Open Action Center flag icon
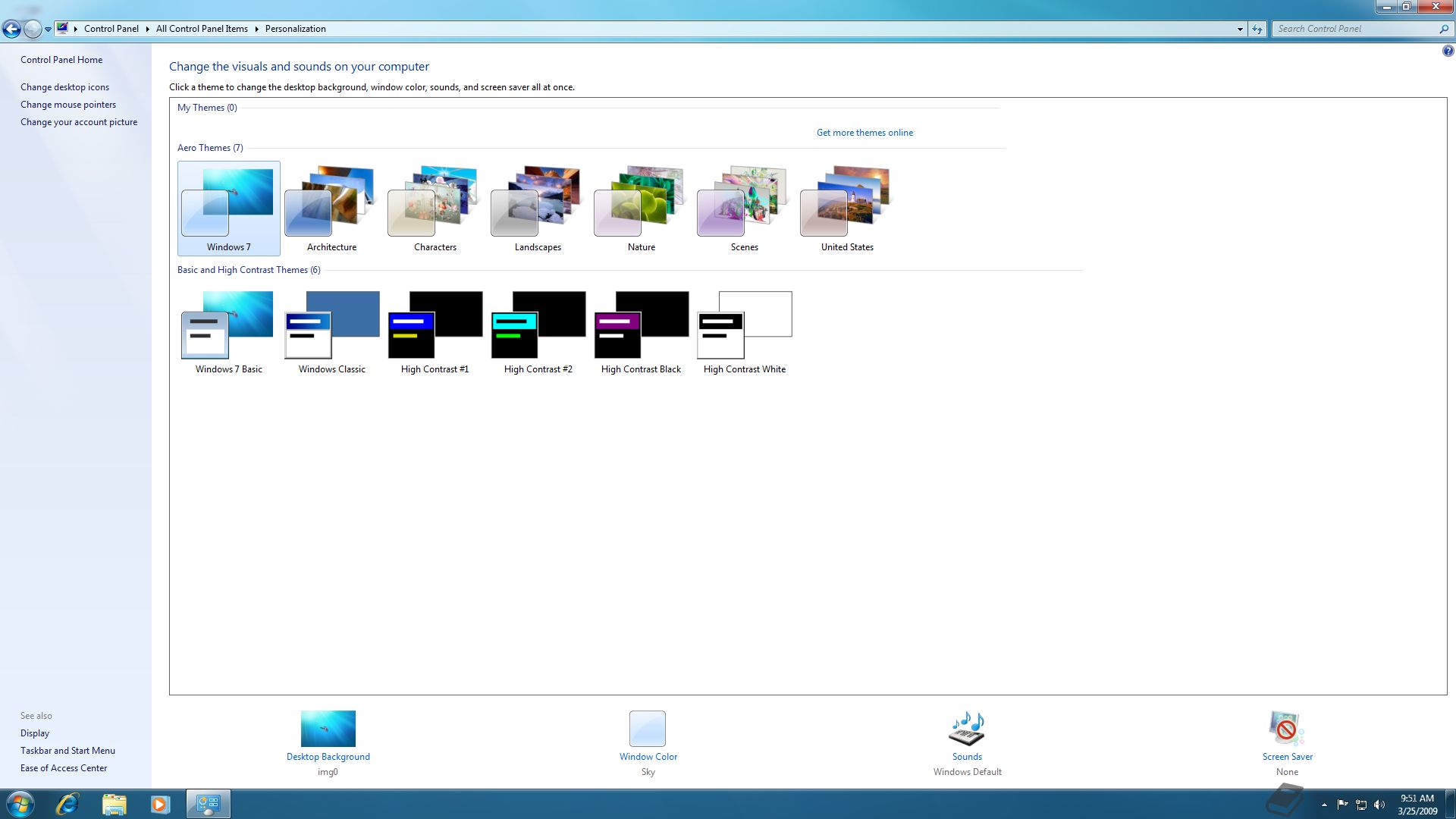 [x=1342, y=805]
